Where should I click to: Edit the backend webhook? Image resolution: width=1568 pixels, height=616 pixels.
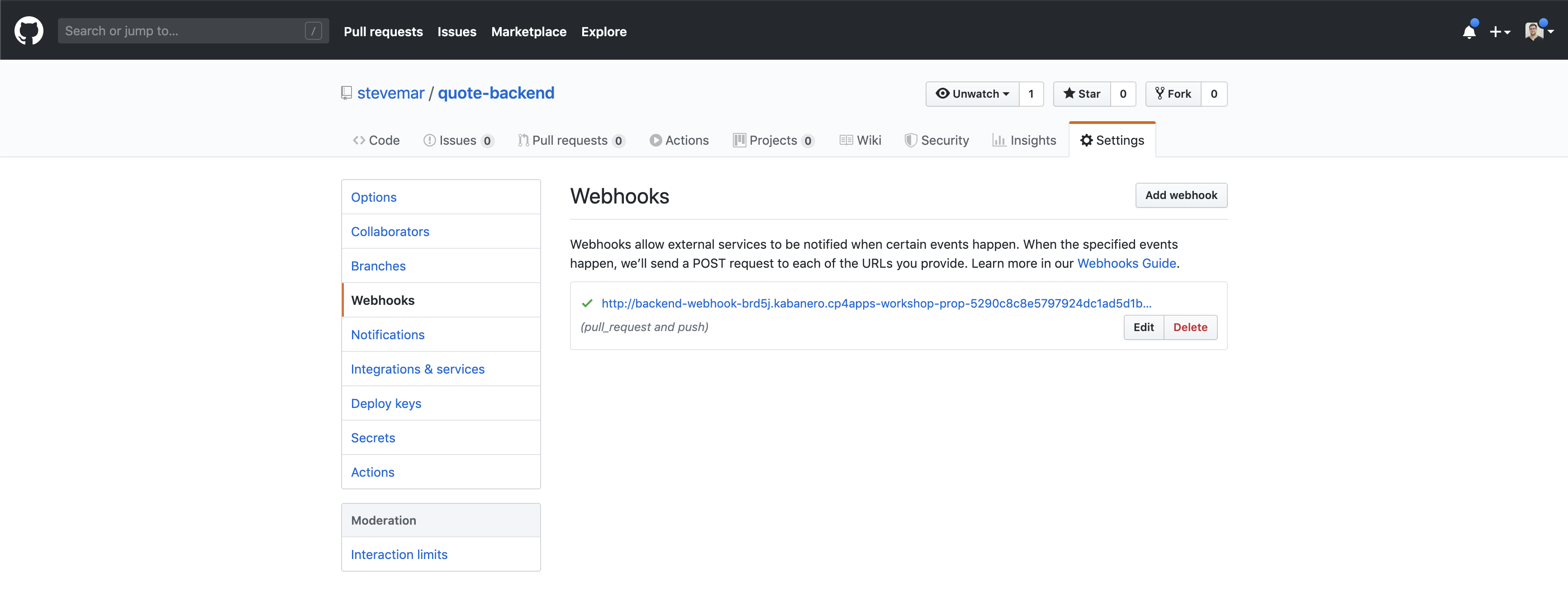[x=1143, y=327]
